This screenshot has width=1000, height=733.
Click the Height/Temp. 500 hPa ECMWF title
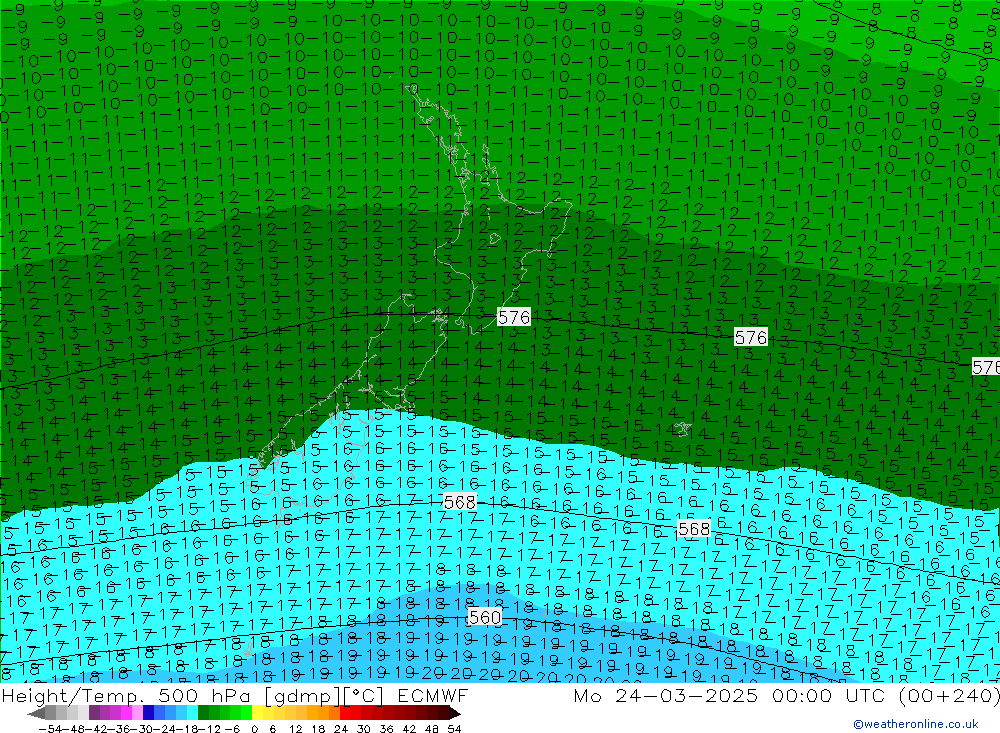point(235,695)
